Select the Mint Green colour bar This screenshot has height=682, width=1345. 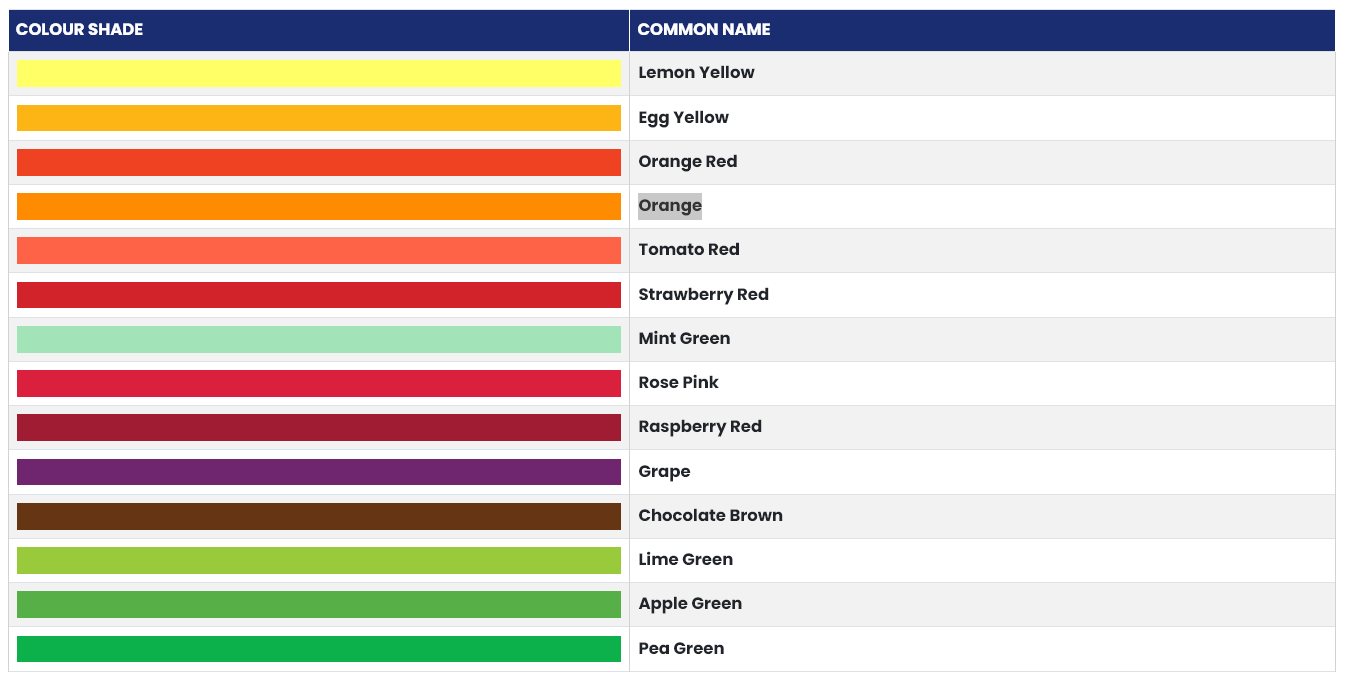(318, 339)
